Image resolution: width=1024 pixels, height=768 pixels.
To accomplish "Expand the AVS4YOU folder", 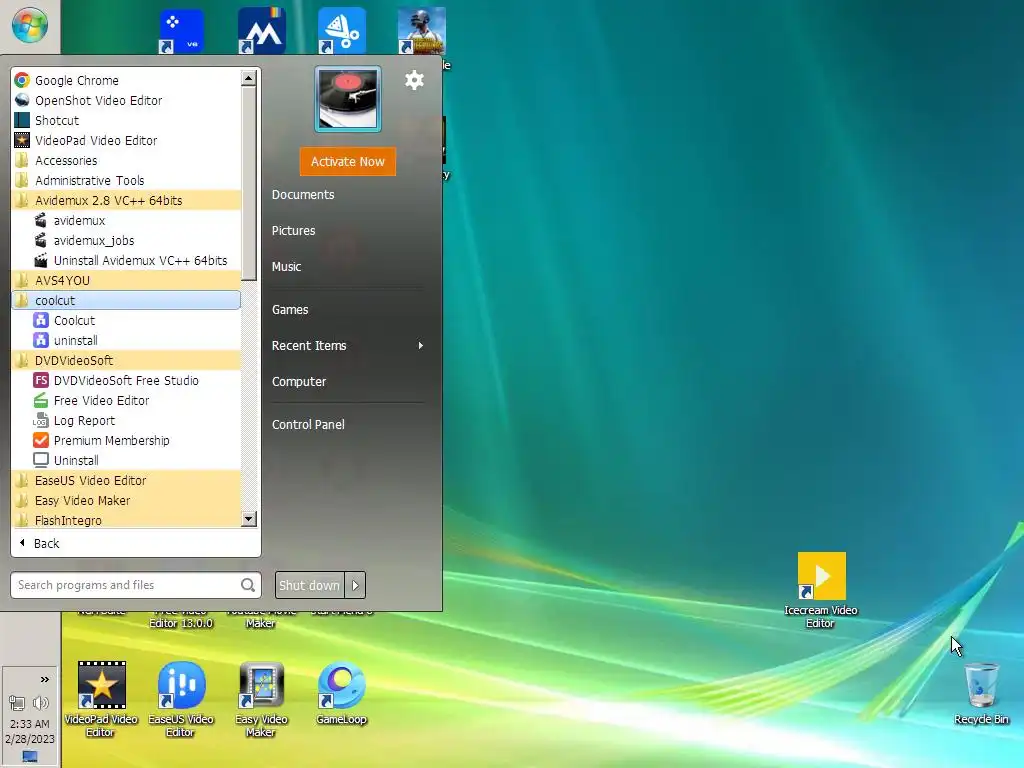I will pos(127,281).
